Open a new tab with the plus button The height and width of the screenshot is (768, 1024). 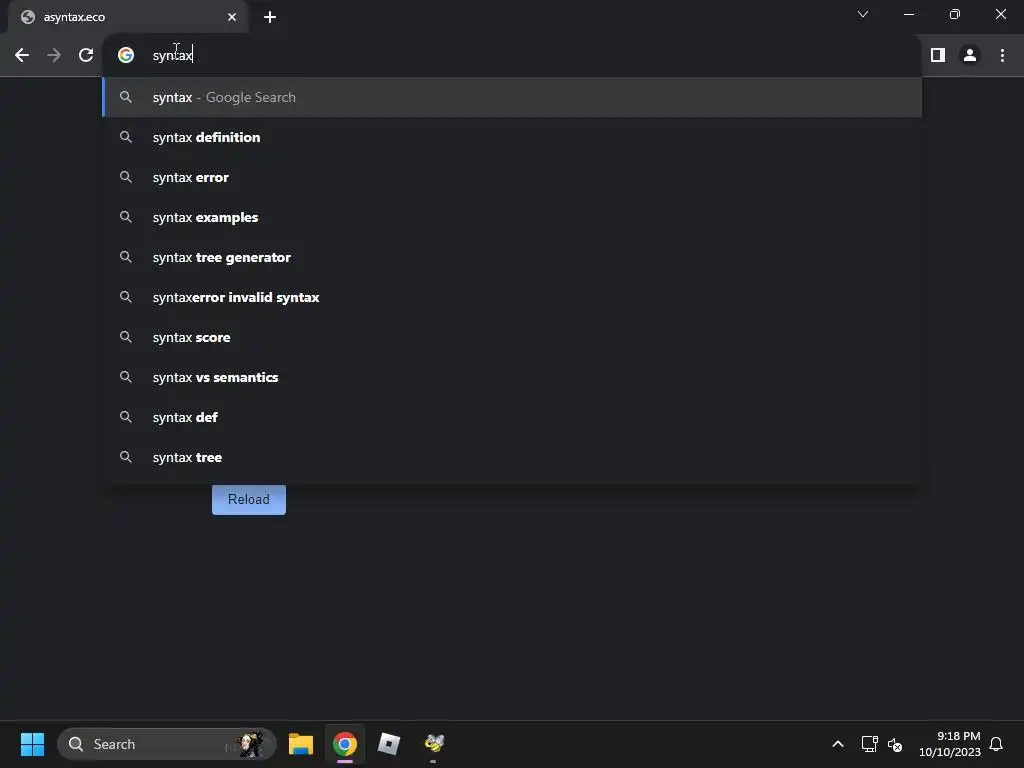pos(270,17)
